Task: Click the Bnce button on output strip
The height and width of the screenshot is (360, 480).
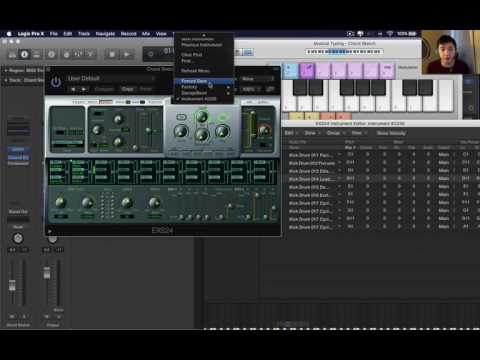Action: pyautogui.click(x=59, y=310)
